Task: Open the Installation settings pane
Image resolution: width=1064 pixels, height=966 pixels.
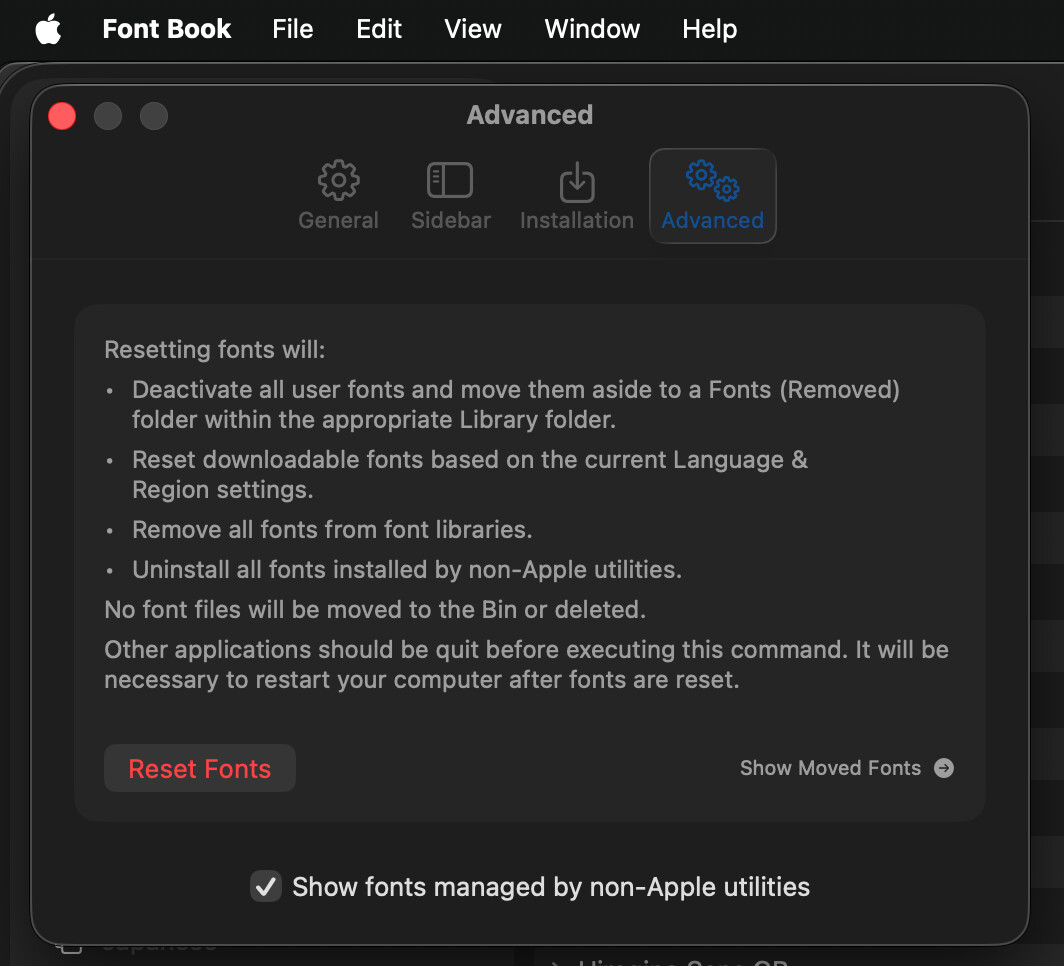Action: [x=576, y=196]
